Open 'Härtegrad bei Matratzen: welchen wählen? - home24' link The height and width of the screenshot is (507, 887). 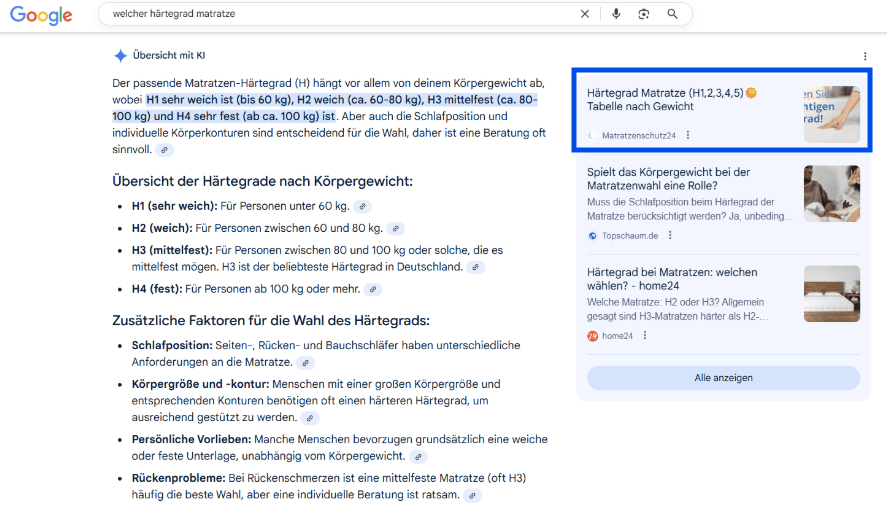(672, 279)
